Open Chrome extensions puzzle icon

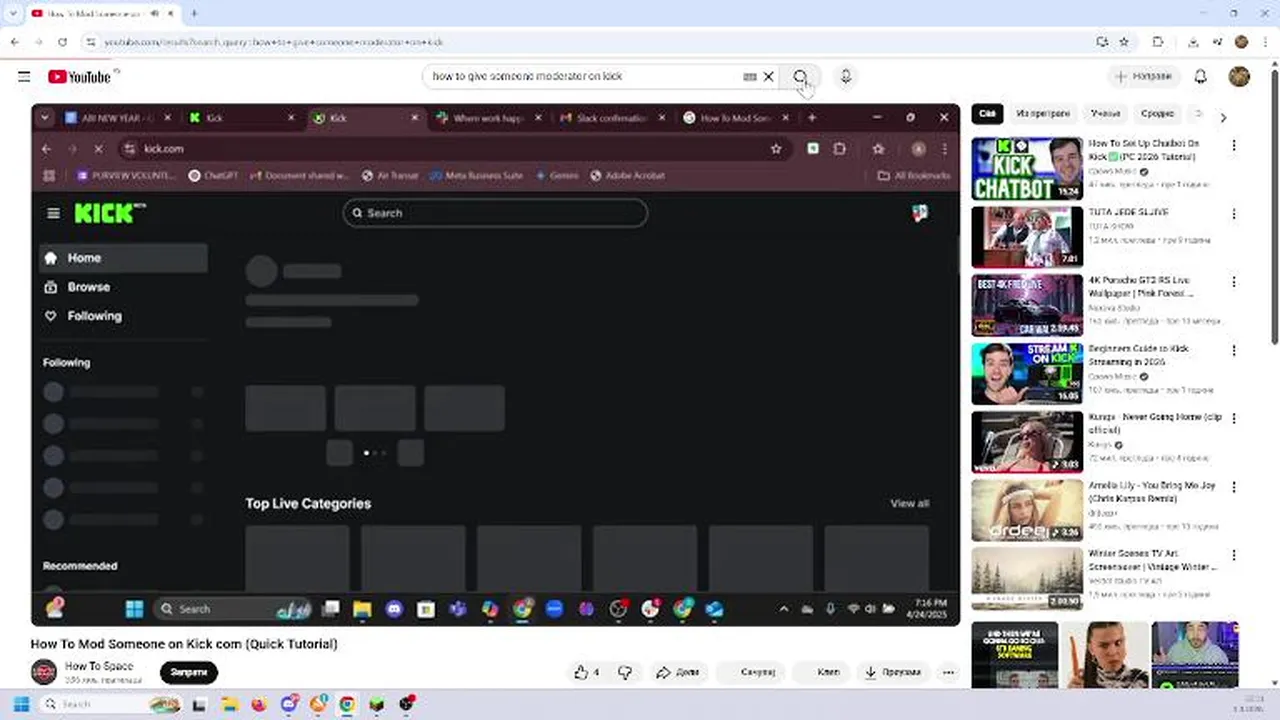point(1158,42)
